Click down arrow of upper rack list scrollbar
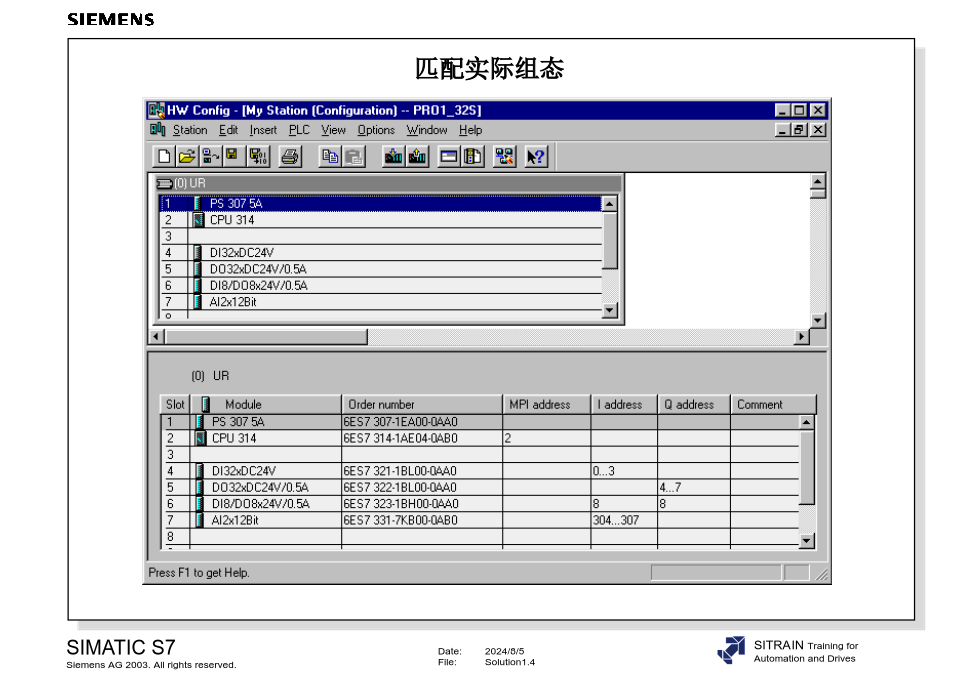The width and height of the screenshot is (975, 675). click(x=610, y=311)
